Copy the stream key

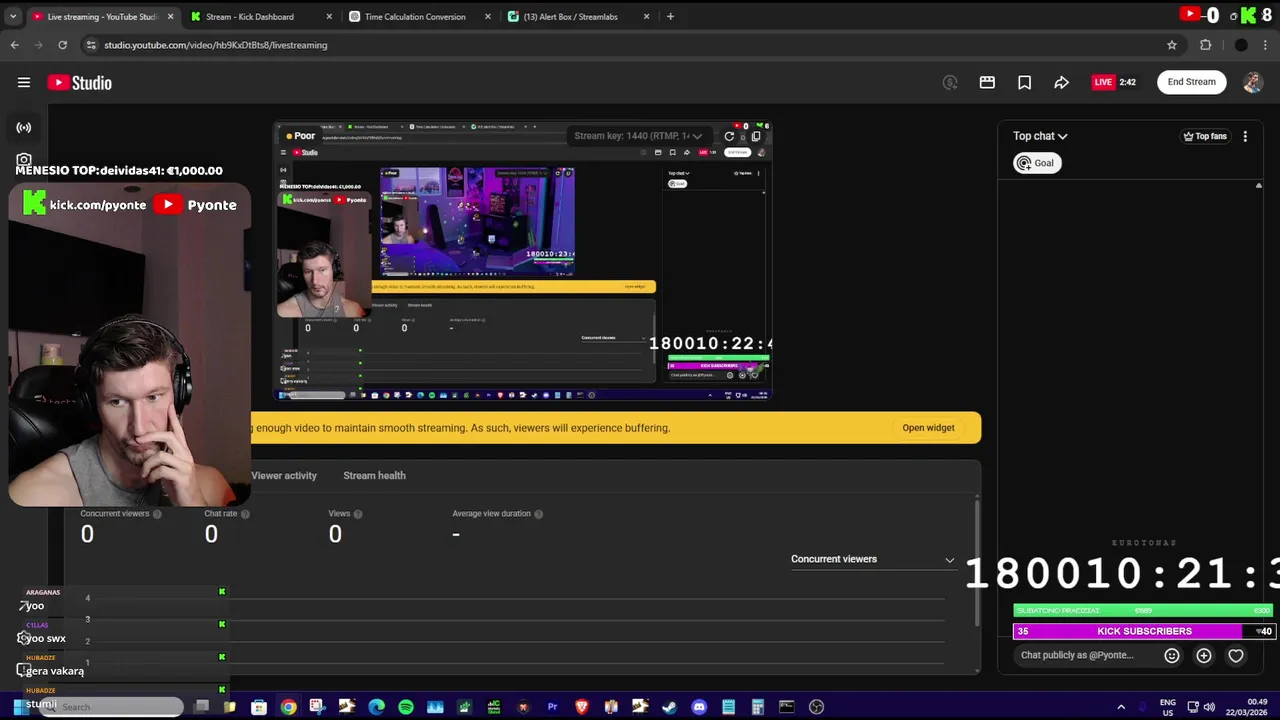(756, 136)
